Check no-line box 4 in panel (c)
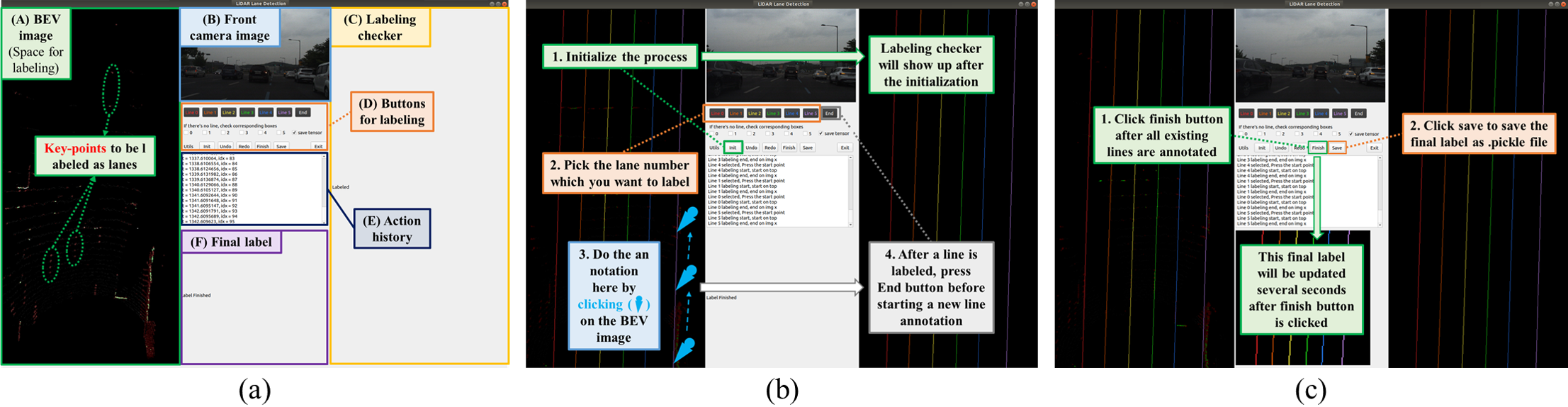 pyautogui.click(x=1316, y=134)
